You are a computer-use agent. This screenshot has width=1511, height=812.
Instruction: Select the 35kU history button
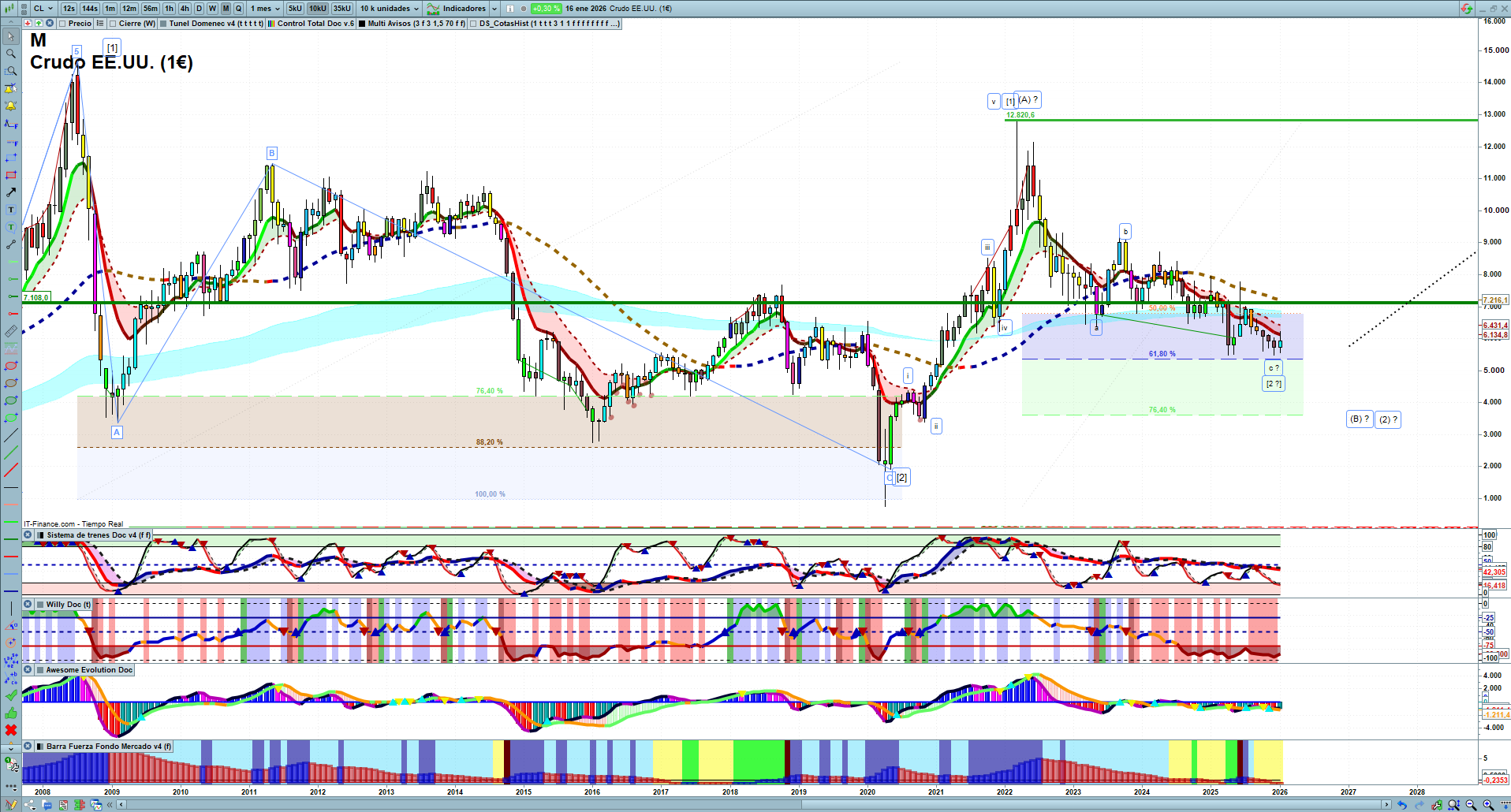pos(341,9)
